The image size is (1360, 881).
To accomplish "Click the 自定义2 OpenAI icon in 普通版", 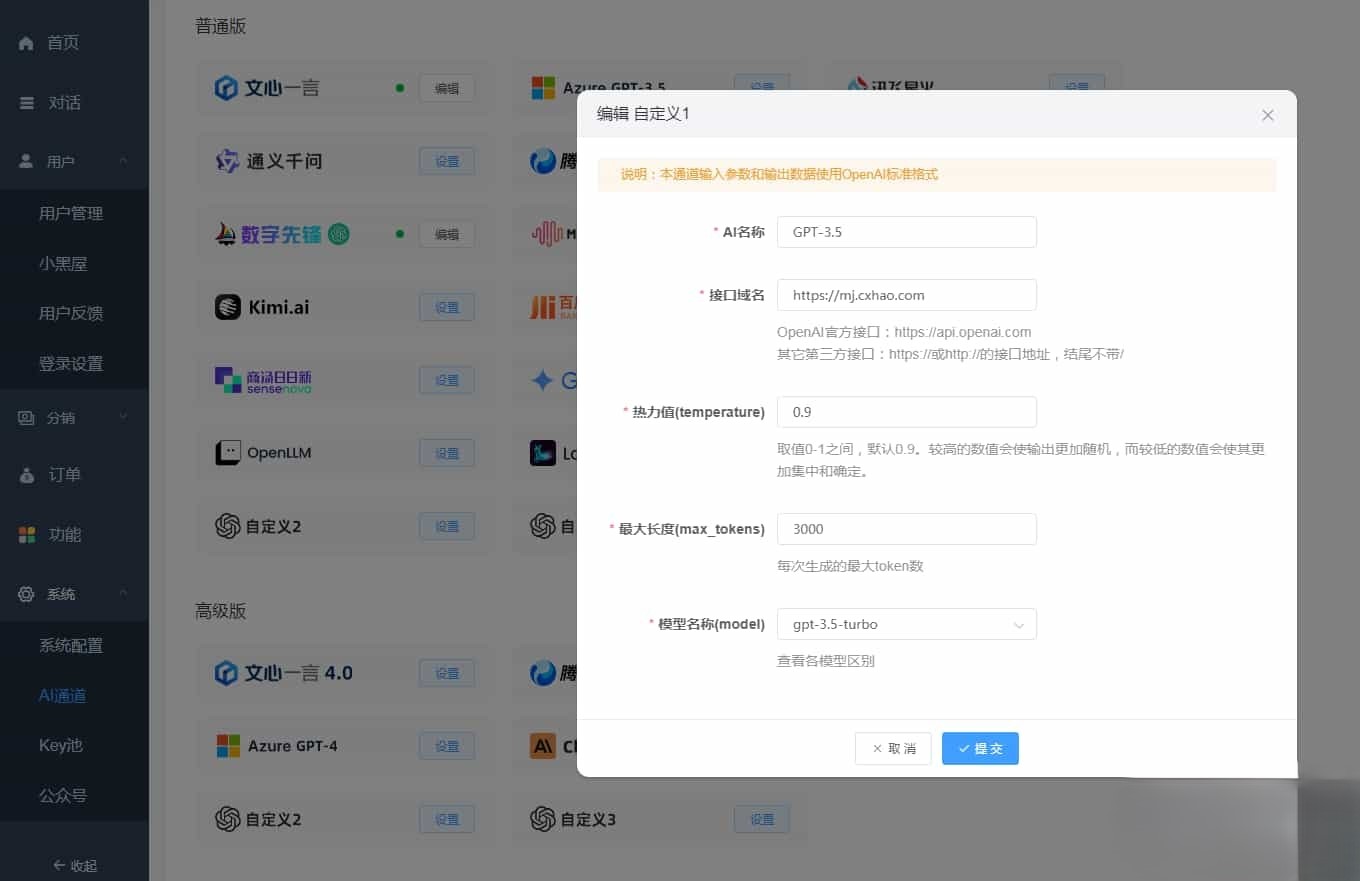I will tap(228, 526).
